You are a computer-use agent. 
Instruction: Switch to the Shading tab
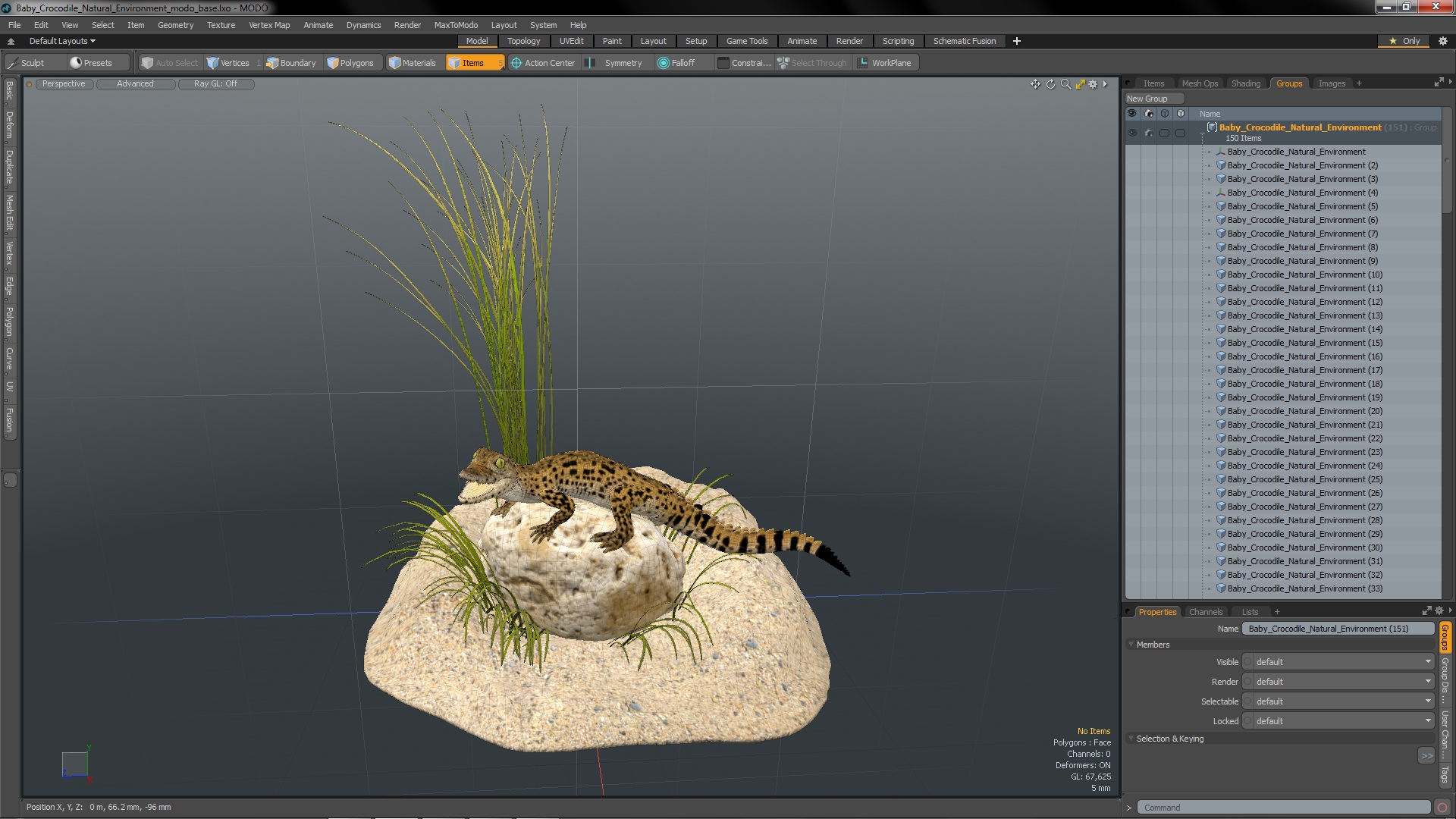pyautogui.click(x=1245, y=83)
